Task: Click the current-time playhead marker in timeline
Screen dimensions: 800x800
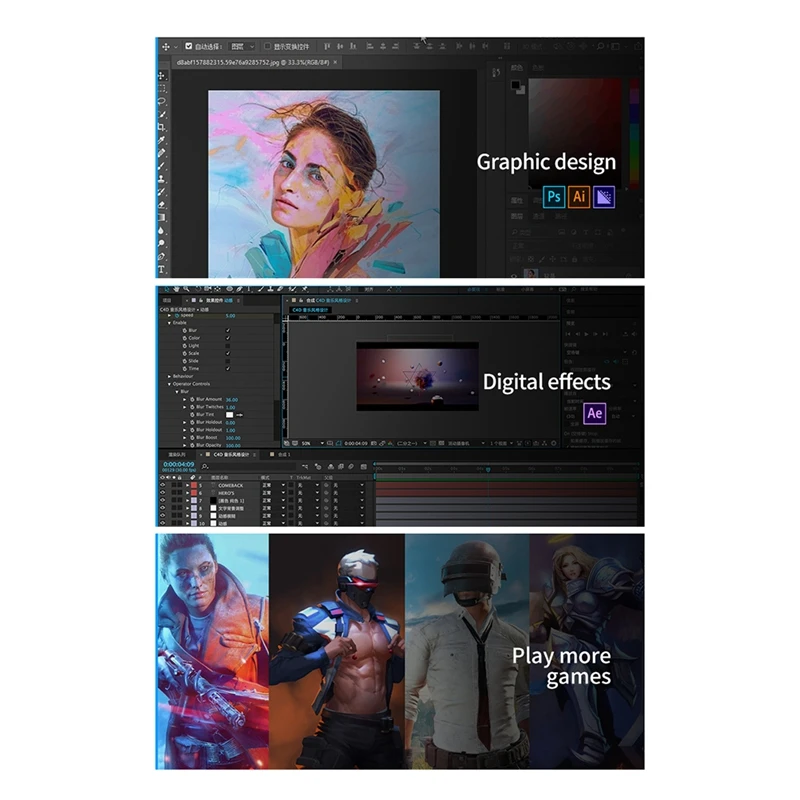Action: (x=488, y=469)
